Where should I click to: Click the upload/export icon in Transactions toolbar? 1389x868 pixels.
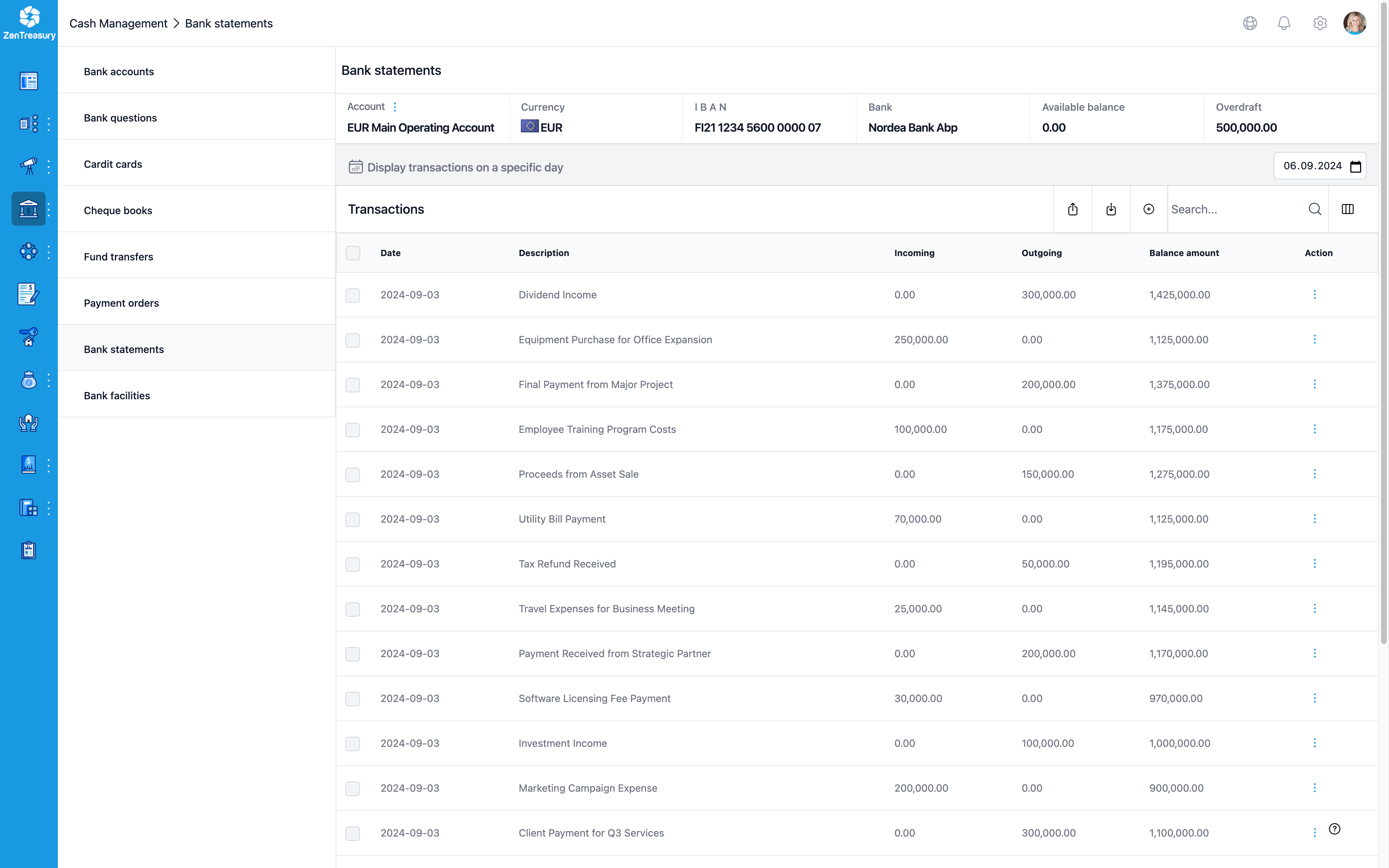(1072, 209)
